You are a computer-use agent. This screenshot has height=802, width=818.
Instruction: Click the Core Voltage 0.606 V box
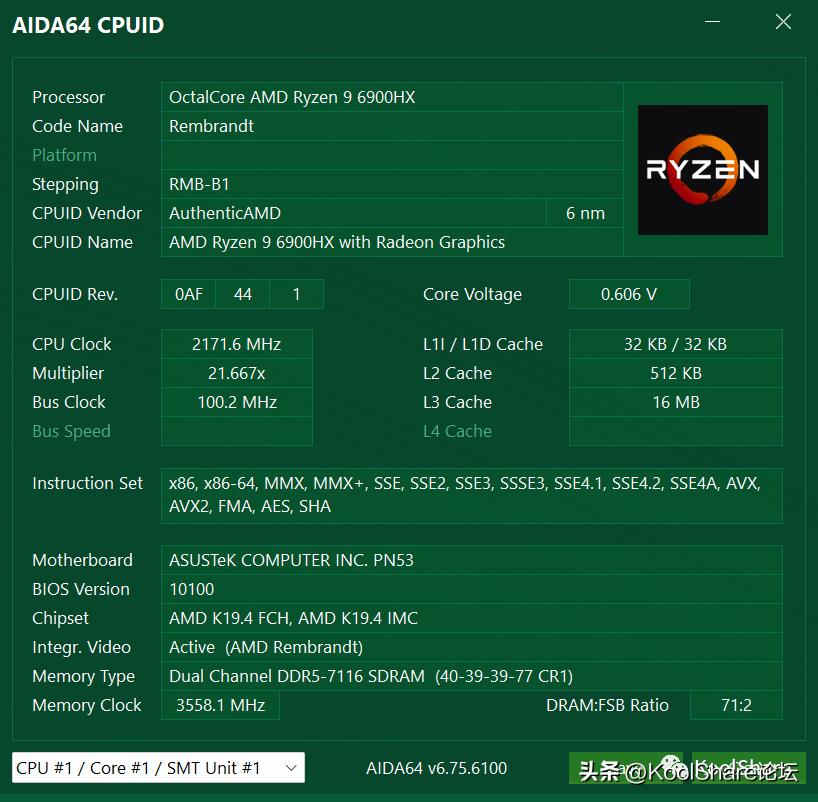click(x=629, y=294)
